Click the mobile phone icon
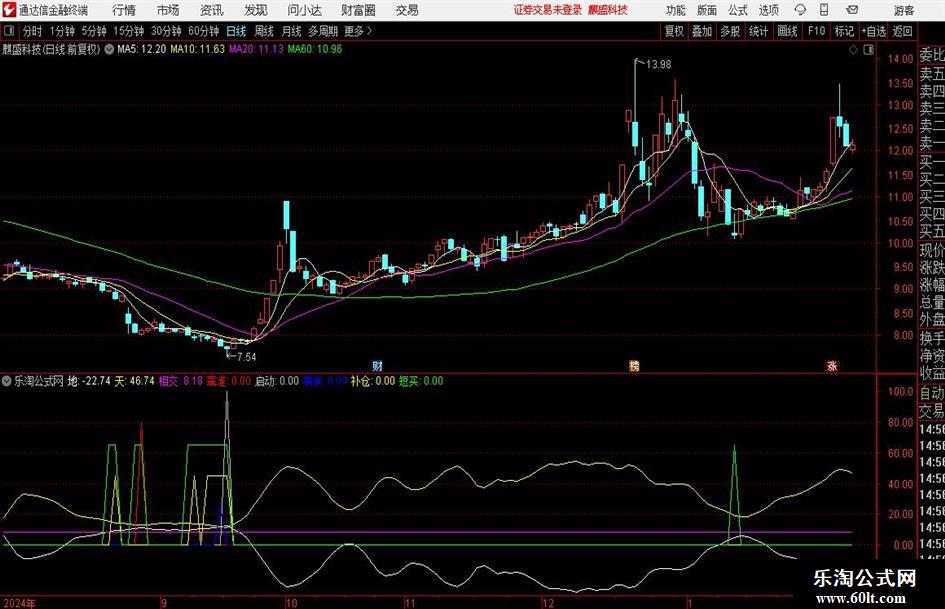The height and width of the screenshot is (609, 945). [824, 10]
